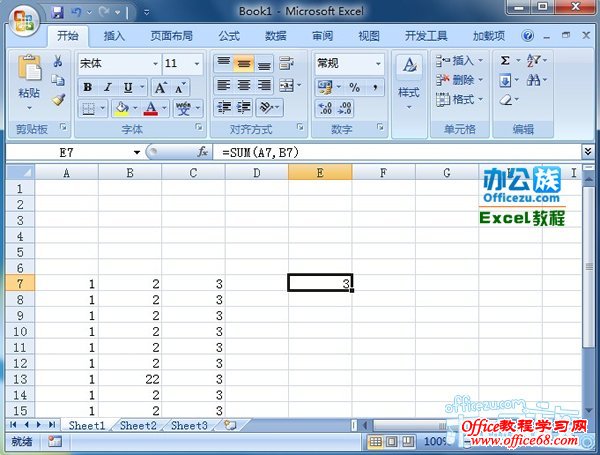Apply red font color A
The image size is (600, 455).
(x=151, y=109)
